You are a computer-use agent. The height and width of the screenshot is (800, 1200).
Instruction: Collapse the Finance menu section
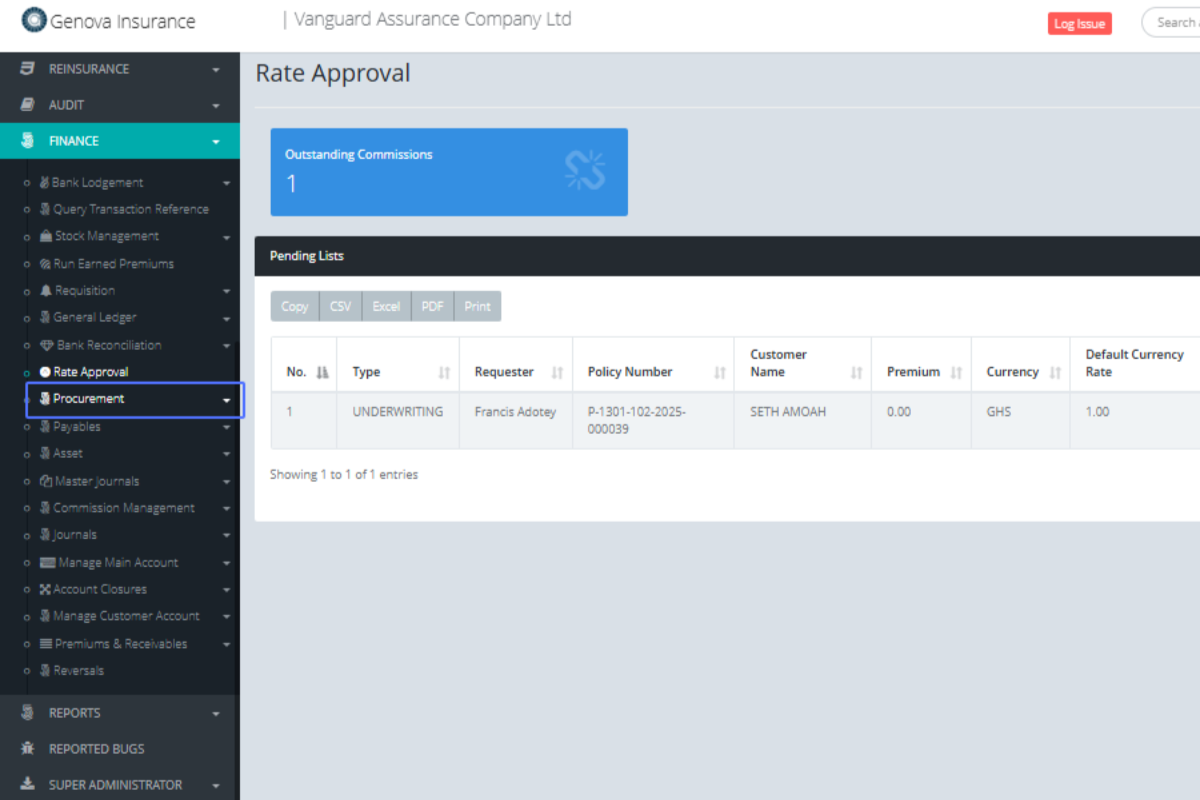[x=216, y=142]
